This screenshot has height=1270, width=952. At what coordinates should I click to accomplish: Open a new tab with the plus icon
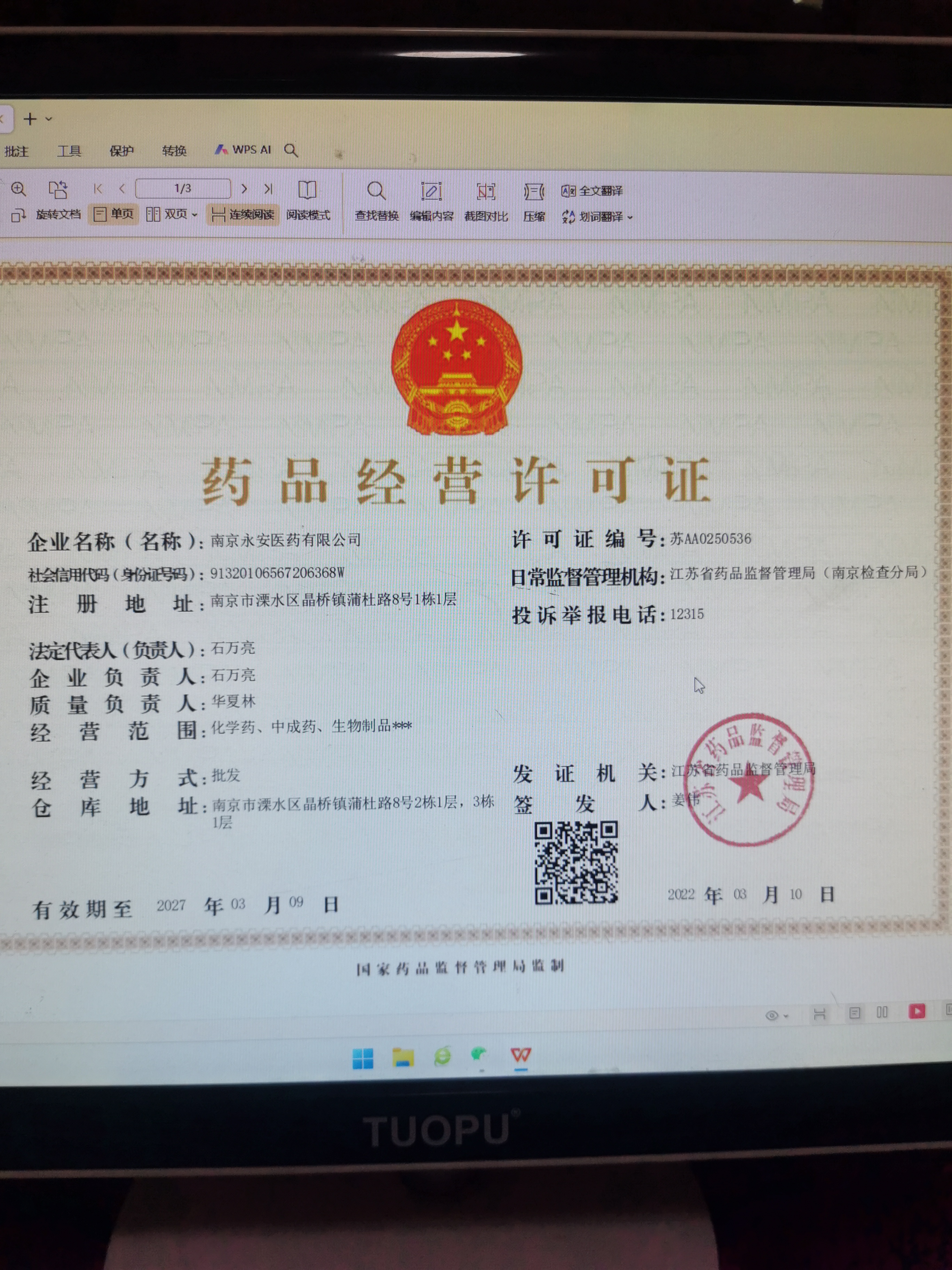[30, 119]
